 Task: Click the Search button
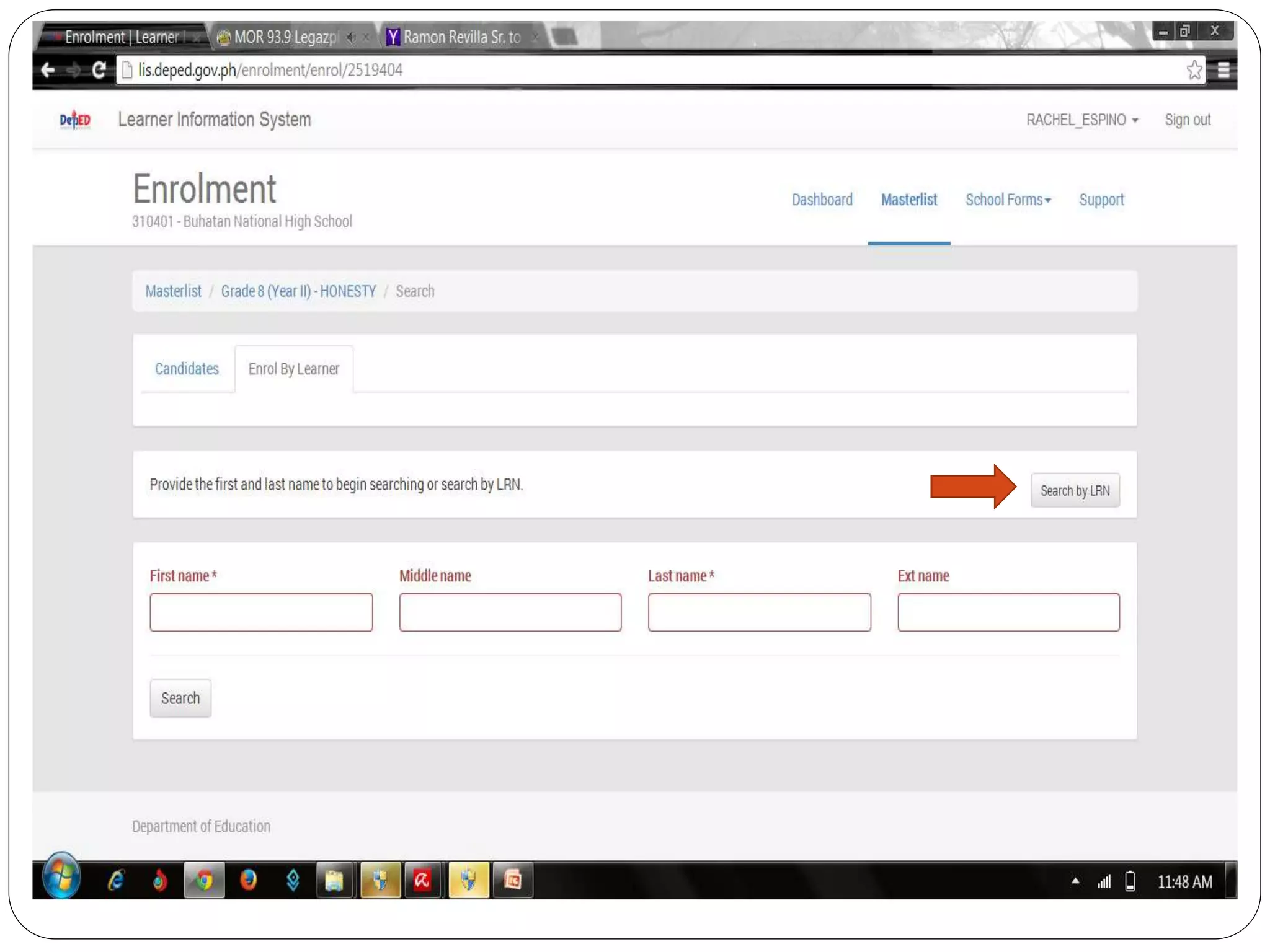coord(180,698)
